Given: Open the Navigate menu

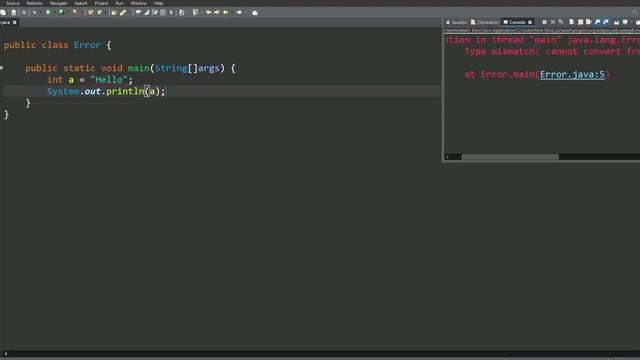Looking at the screenshot, I should click(x=58, y=3).
